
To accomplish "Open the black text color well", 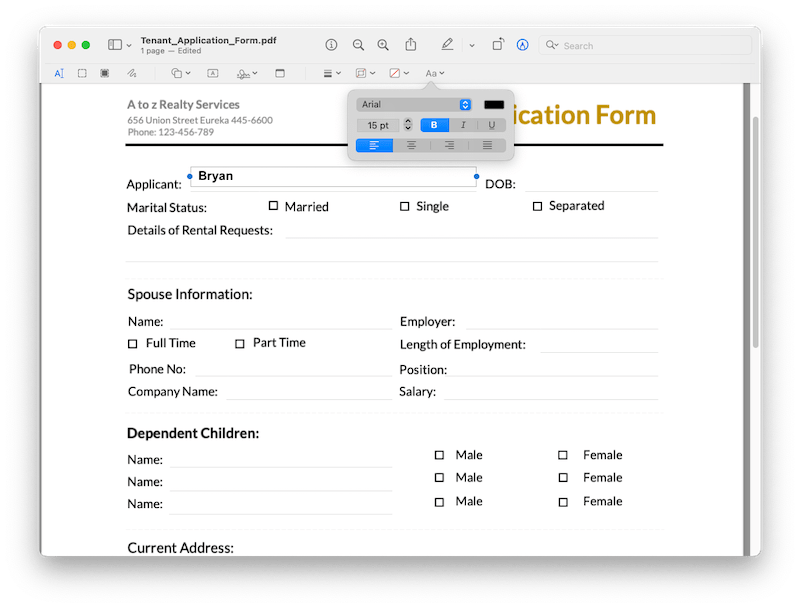I will pyautogui.click(x=494, y=105).
